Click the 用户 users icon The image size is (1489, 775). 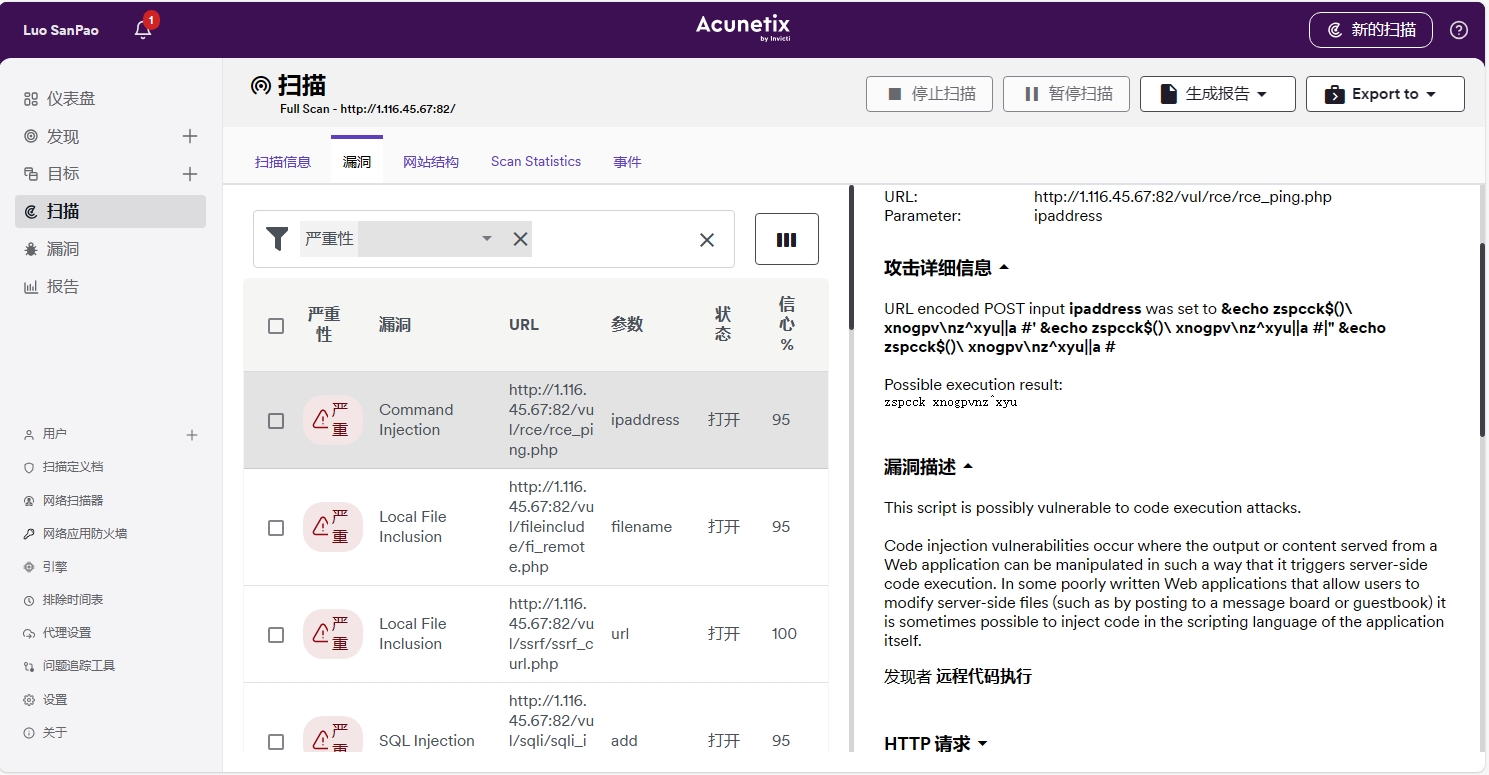pos(29,434)
